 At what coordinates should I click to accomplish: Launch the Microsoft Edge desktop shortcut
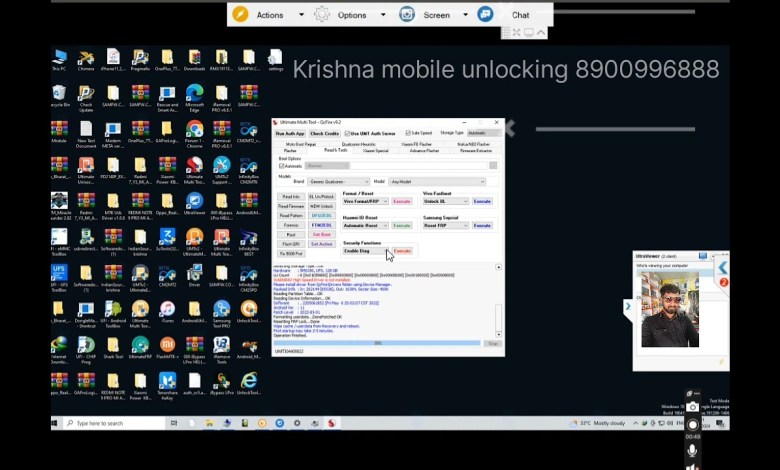pos(195,98)
